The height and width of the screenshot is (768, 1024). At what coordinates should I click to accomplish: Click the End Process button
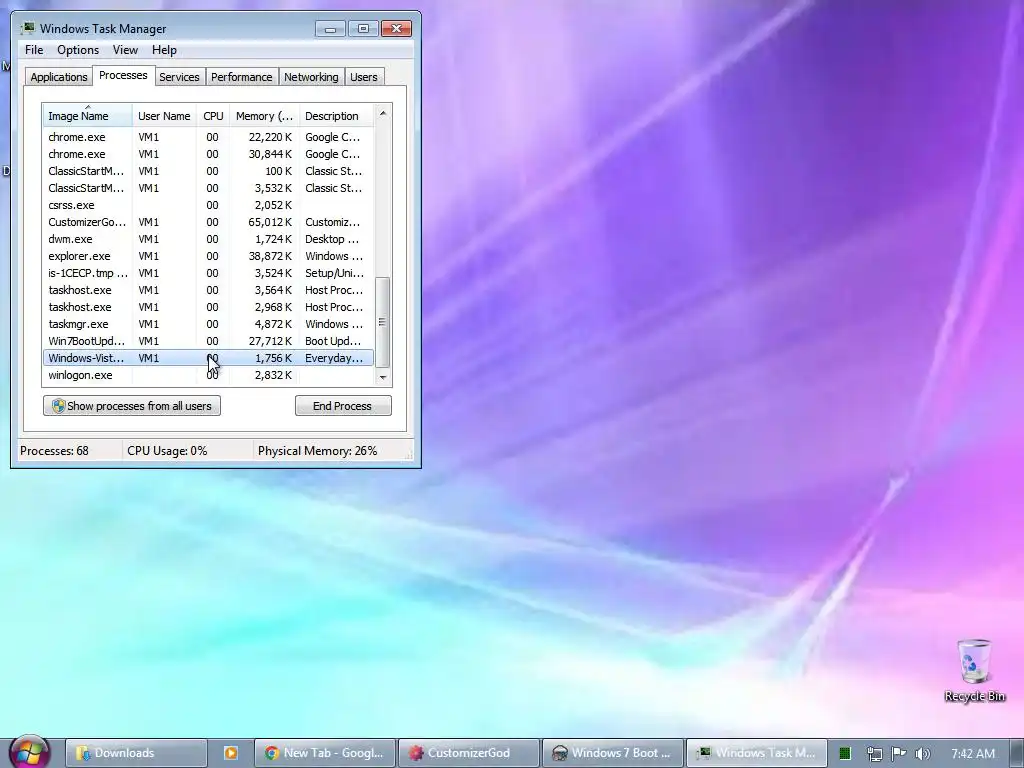click(343, 406)
